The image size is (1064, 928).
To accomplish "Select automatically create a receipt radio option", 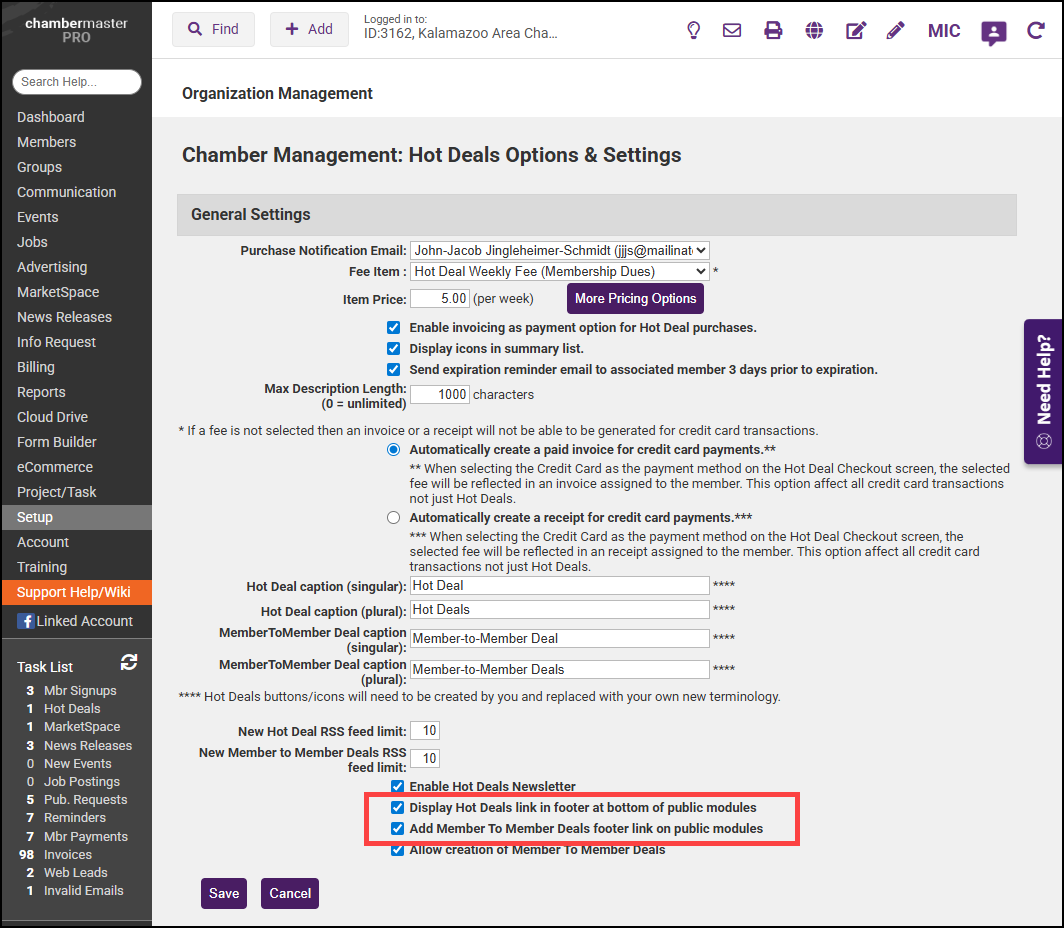I will click(394, 518).
